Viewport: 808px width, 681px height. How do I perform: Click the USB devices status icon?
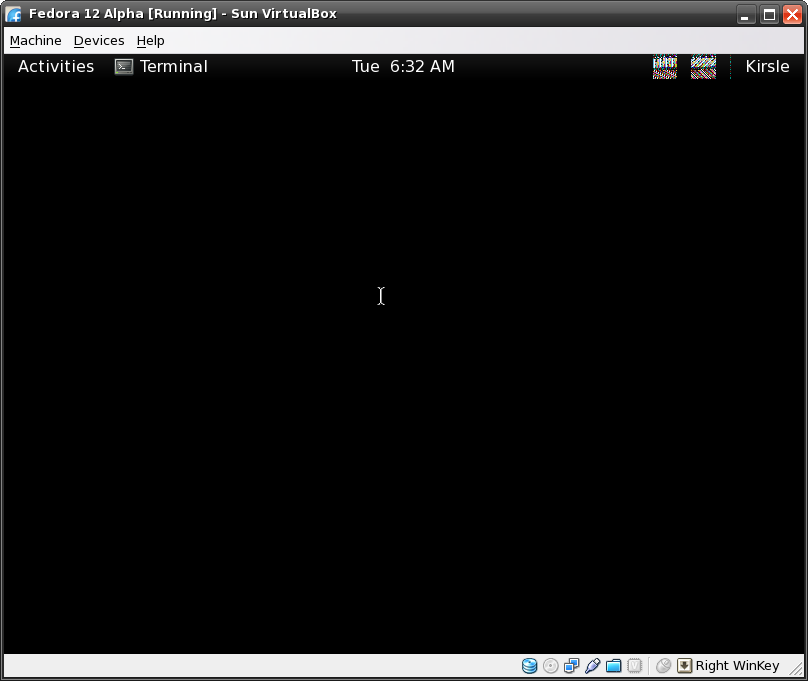click(x=593, y=666)
